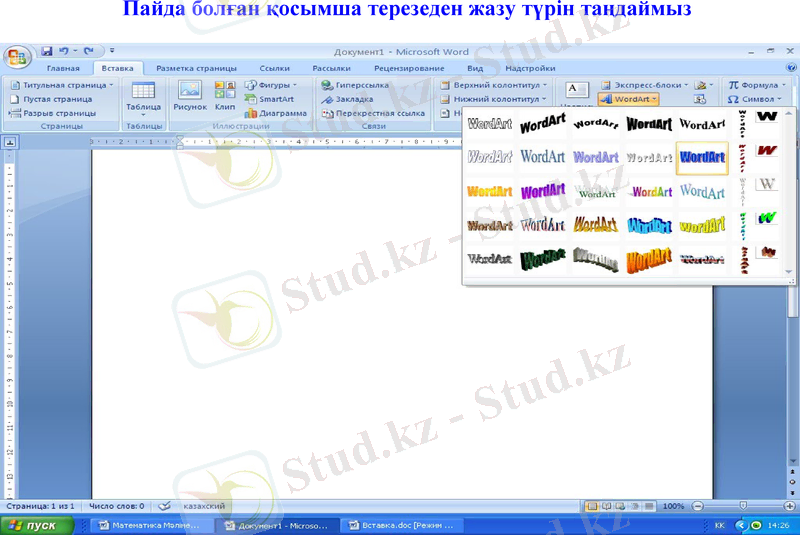Viewport: 800px width, 535px height.
Task: Select bright blue wavy WordArt, fourth row
Action: pos(649,225)
